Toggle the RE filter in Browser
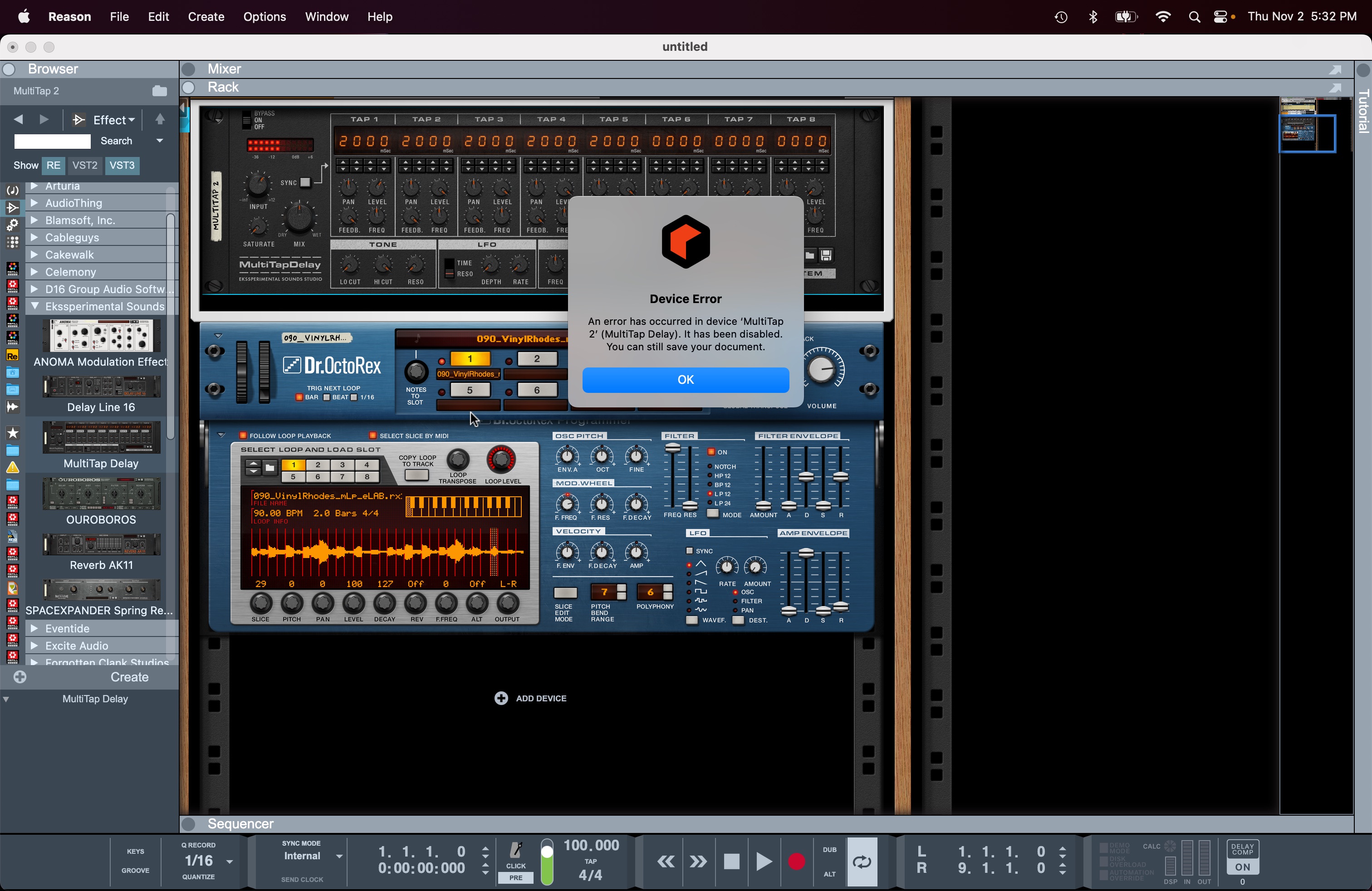This screenshot has height=891, width=1372. coord(53,166)
